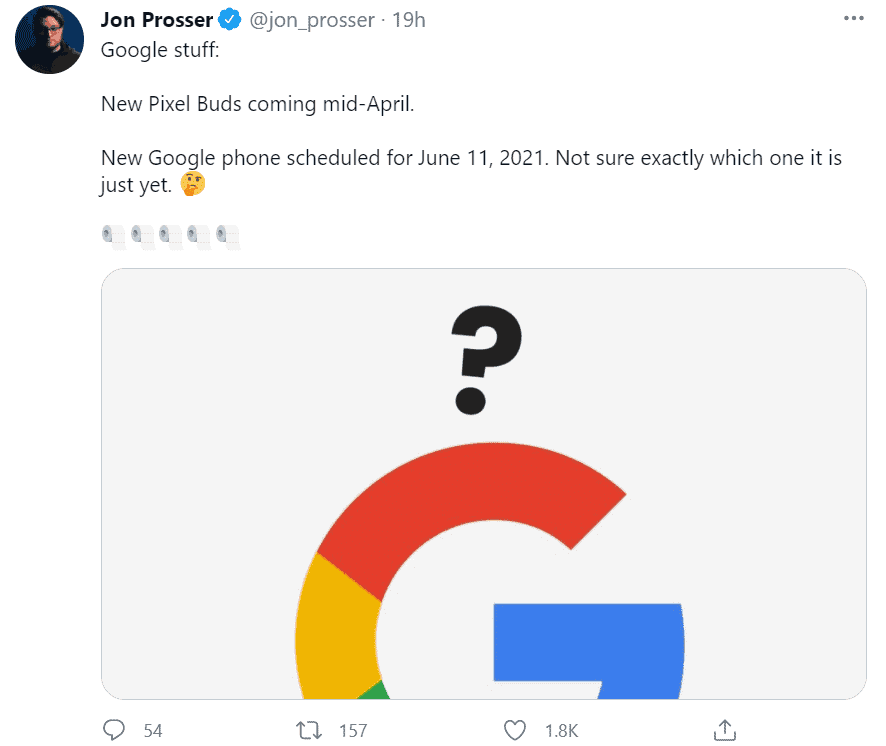
Task: Click the red arc of Google logo
Action: [463, 492]
